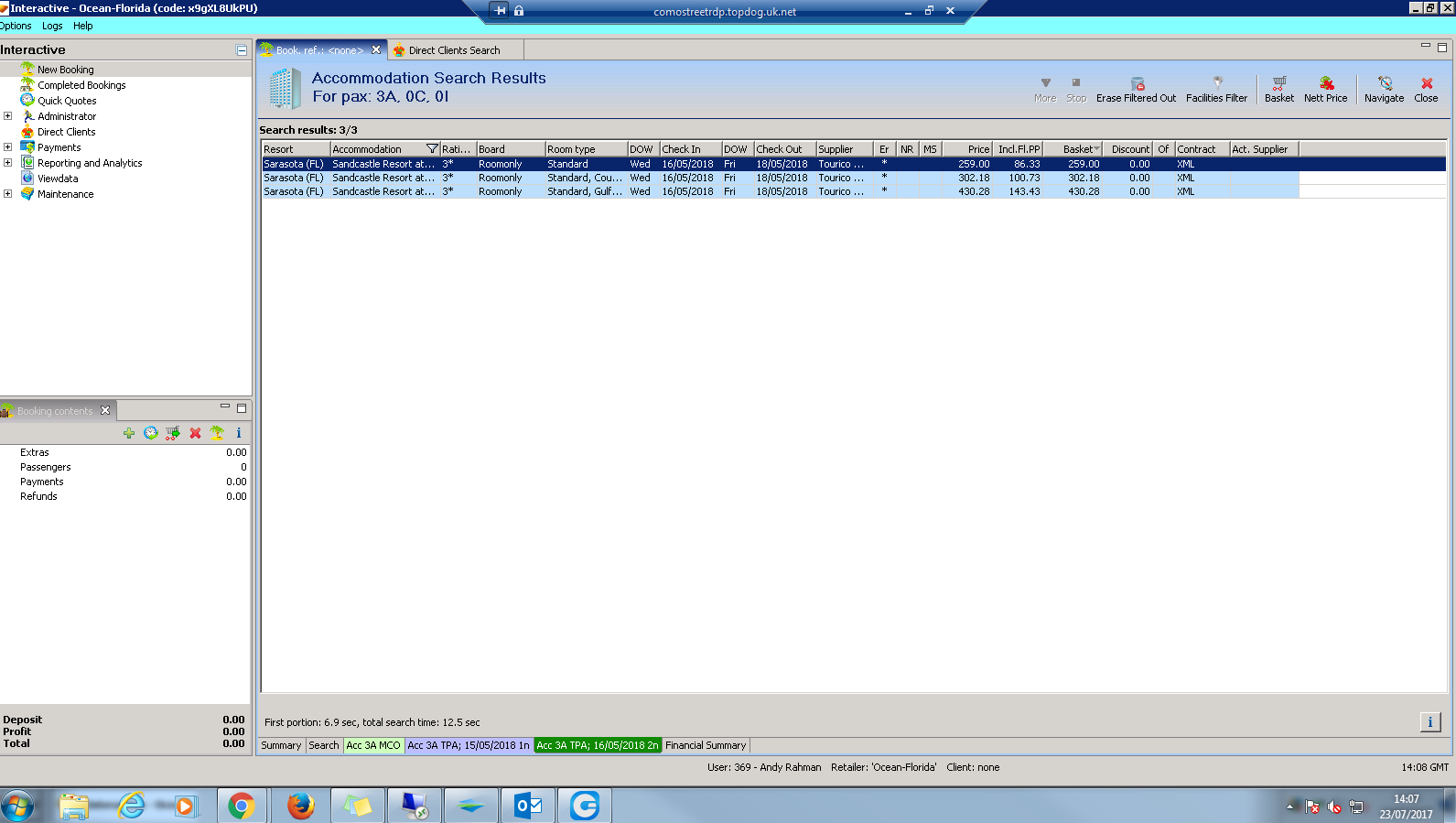The image size is (1456, 823).
Task: Close the Book. ref. tab
Action: click(x=376, y=50)
